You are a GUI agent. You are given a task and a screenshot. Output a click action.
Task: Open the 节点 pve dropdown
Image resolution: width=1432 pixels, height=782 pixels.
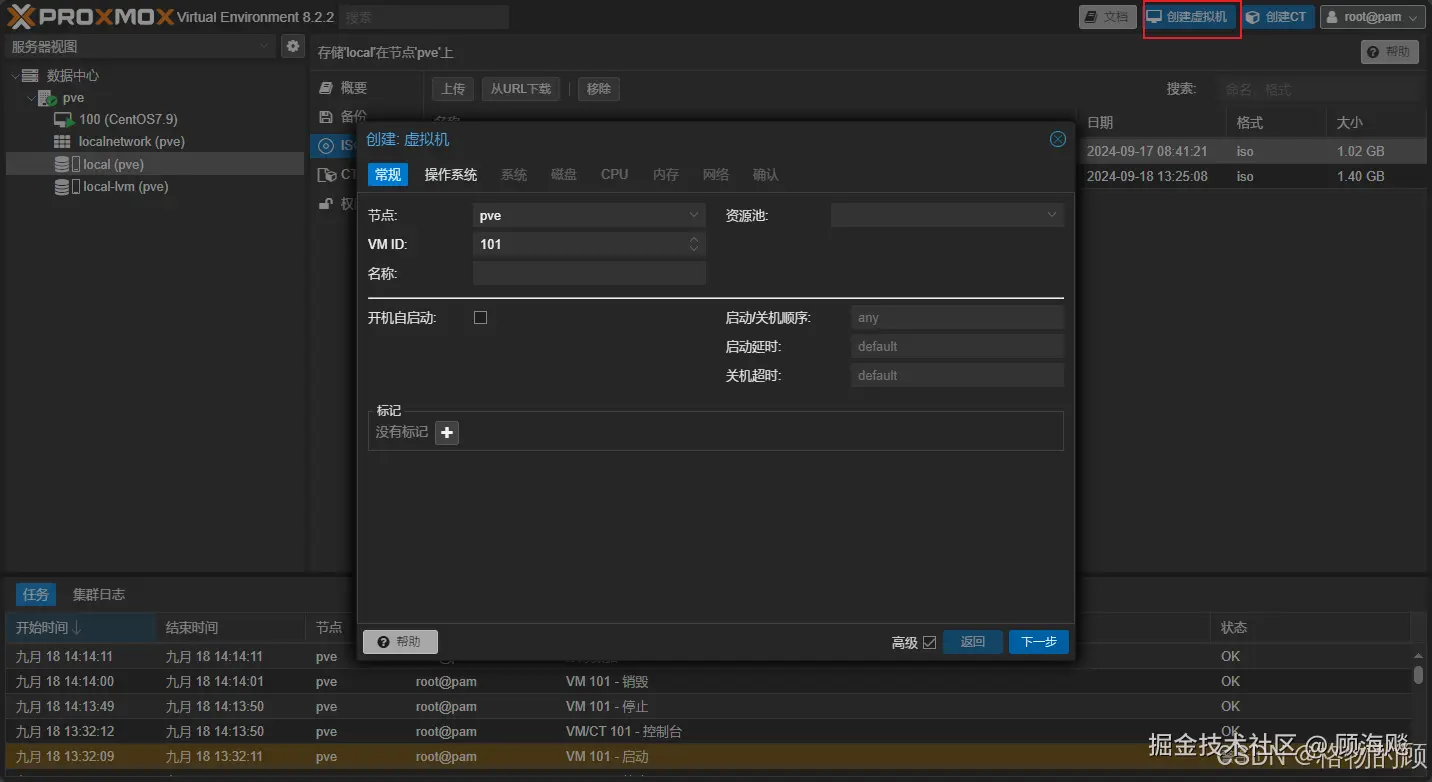(x=589, y=215)
